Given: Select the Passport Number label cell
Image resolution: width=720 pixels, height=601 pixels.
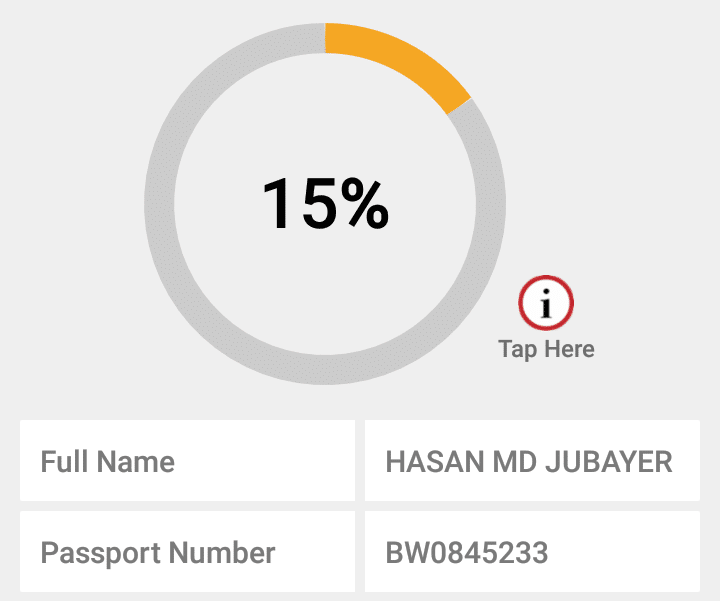Looking at the screenshot, I should point(187,552).
